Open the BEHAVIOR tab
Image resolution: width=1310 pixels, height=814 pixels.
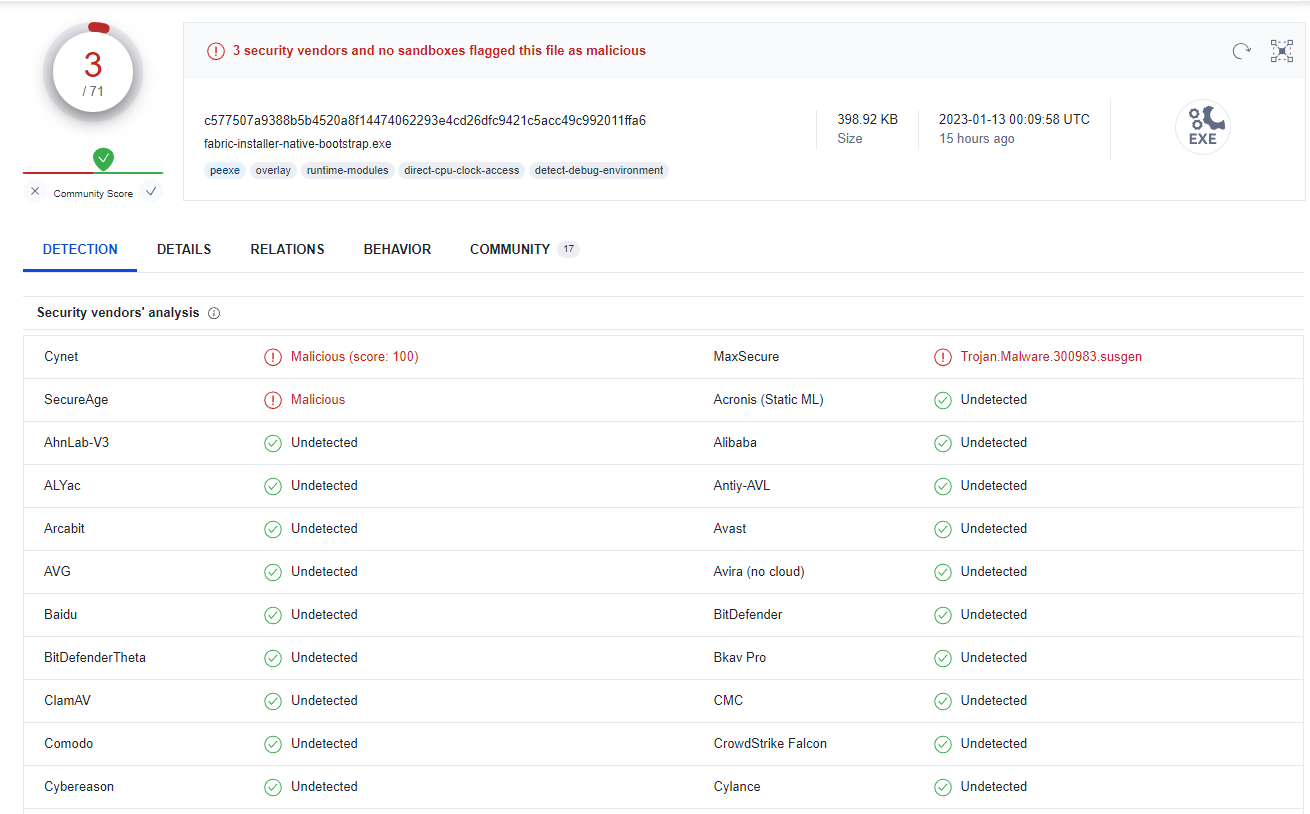pyautogui.click(x=397, y=249)
